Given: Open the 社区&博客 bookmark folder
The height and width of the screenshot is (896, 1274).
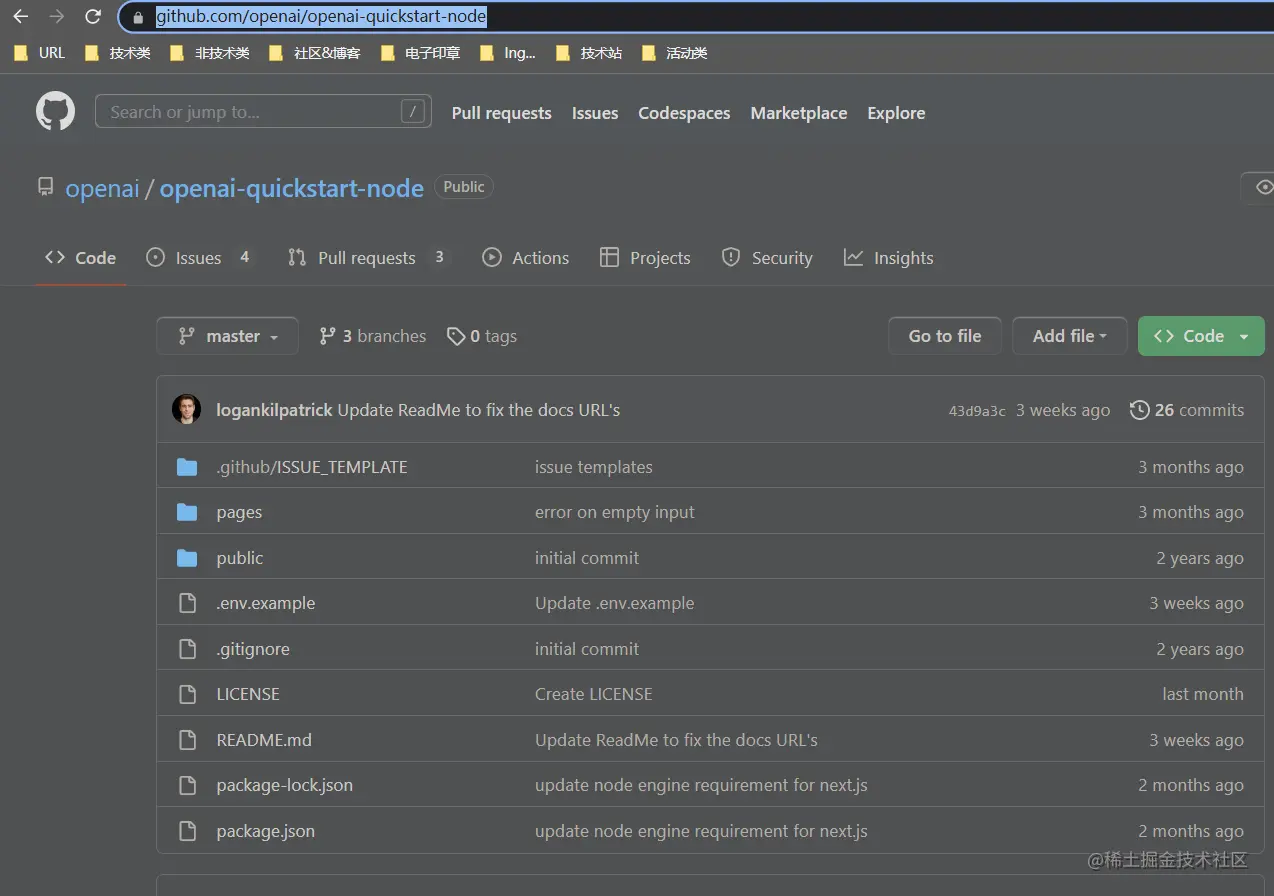Looking at the screenshot, I should 315,53.
